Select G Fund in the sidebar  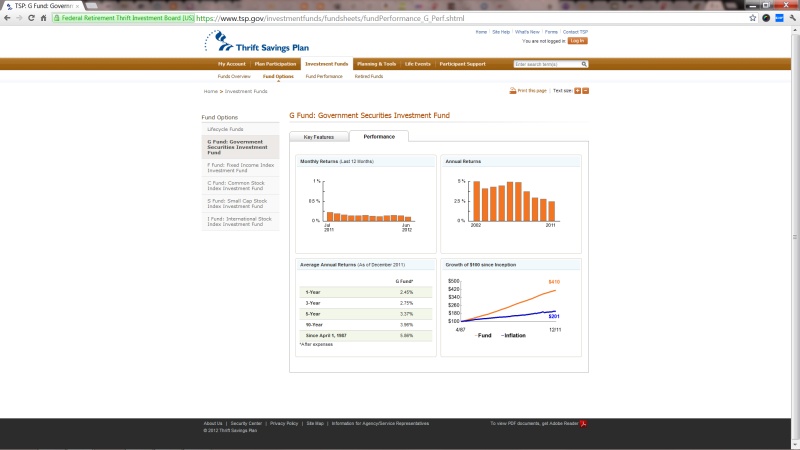pos(240,147)
